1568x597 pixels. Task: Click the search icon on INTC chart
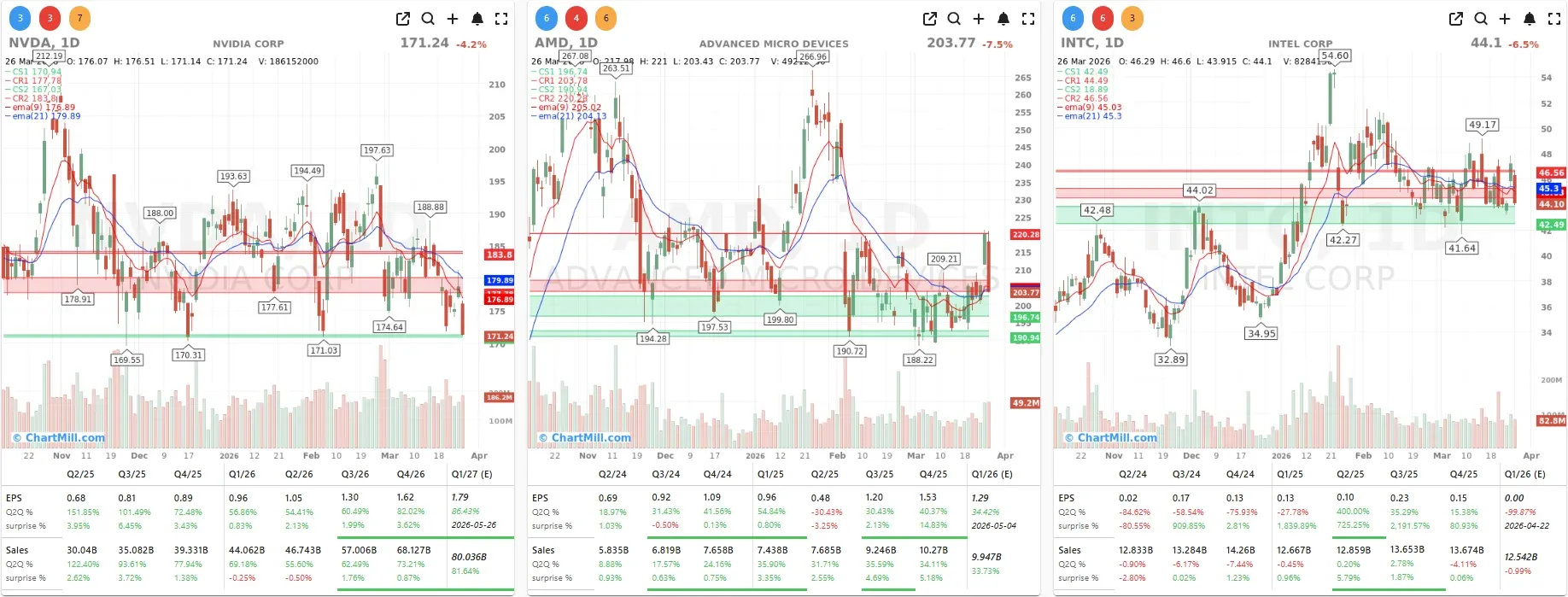click(x=1481, y=19)
